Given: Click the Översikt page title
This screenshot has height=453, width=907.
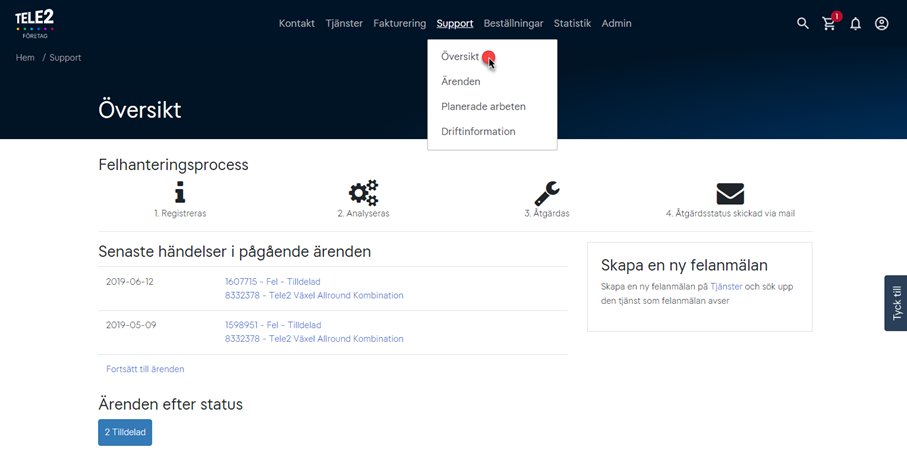Looking at the screenshot, I should click(x=140, y=109).
